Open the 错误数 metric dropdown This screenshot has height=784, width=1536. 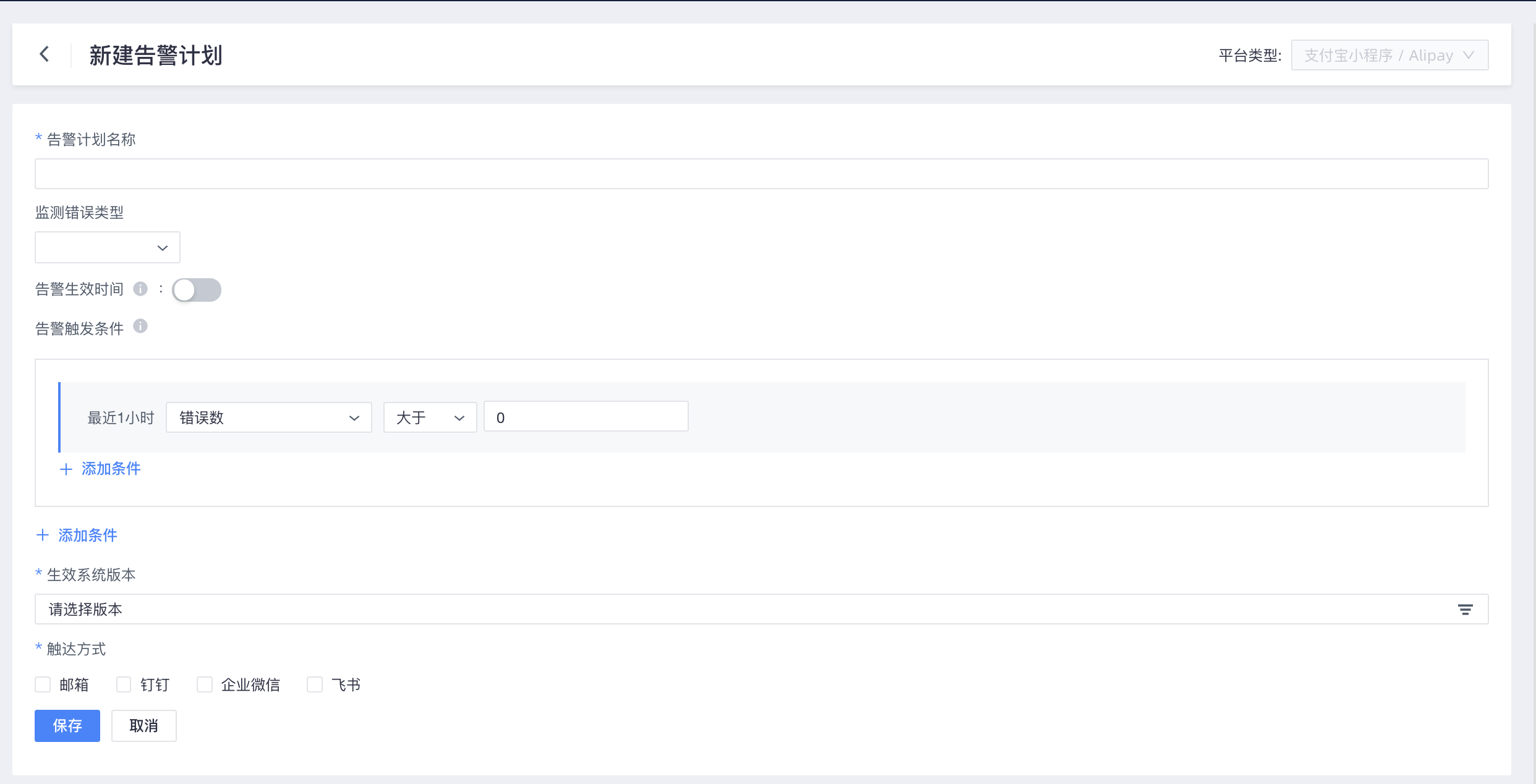point(269,417)
